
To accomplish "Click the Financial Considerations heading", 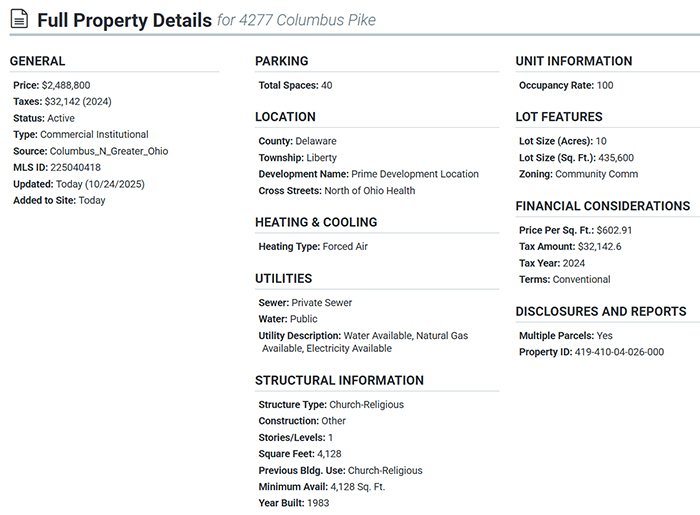I will click(602, 206).
